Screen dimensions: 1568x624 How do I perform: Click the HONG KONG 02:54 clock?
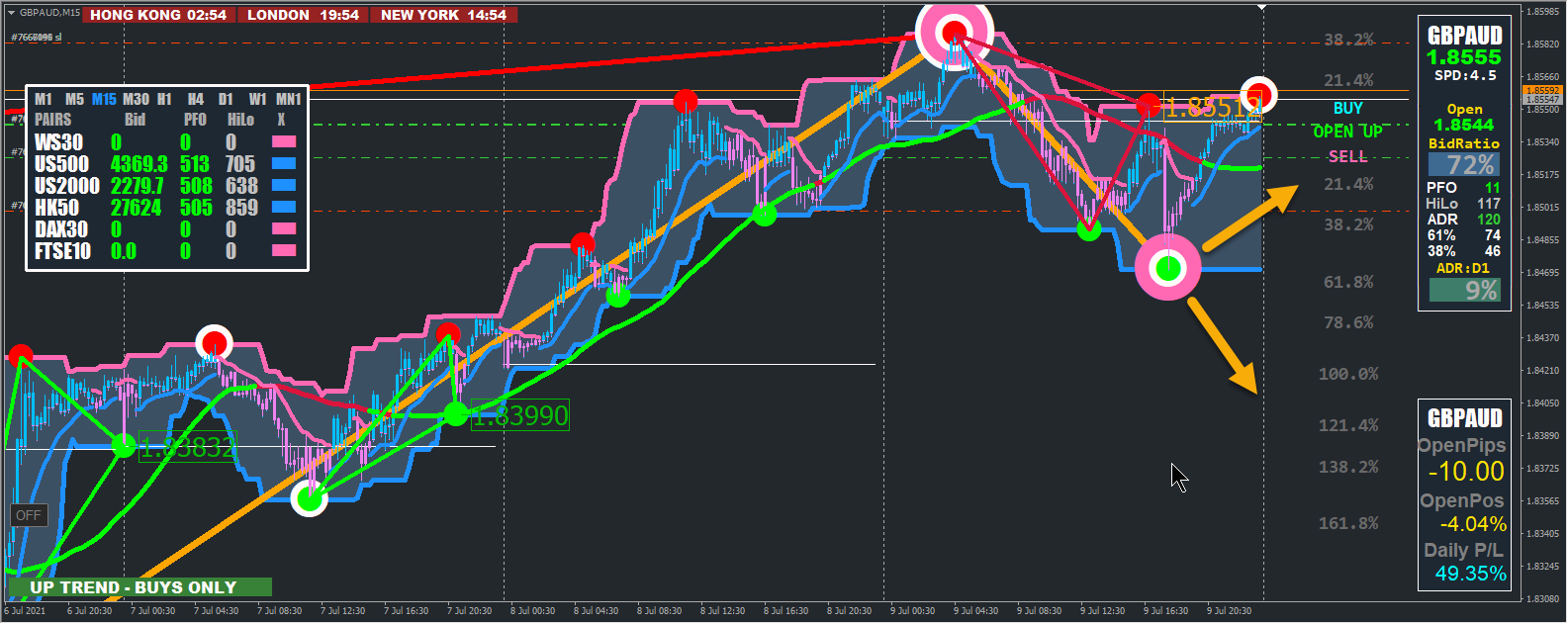pos(158,15)
